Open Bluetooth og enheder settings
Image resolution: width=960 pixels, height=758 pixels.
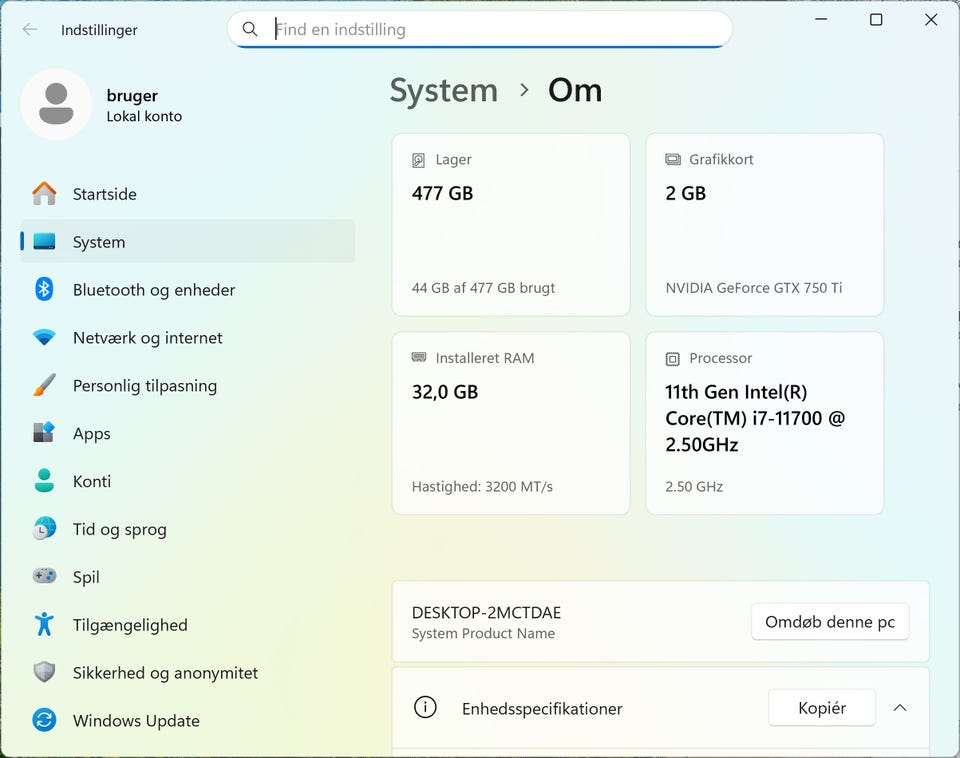point(153,290)
